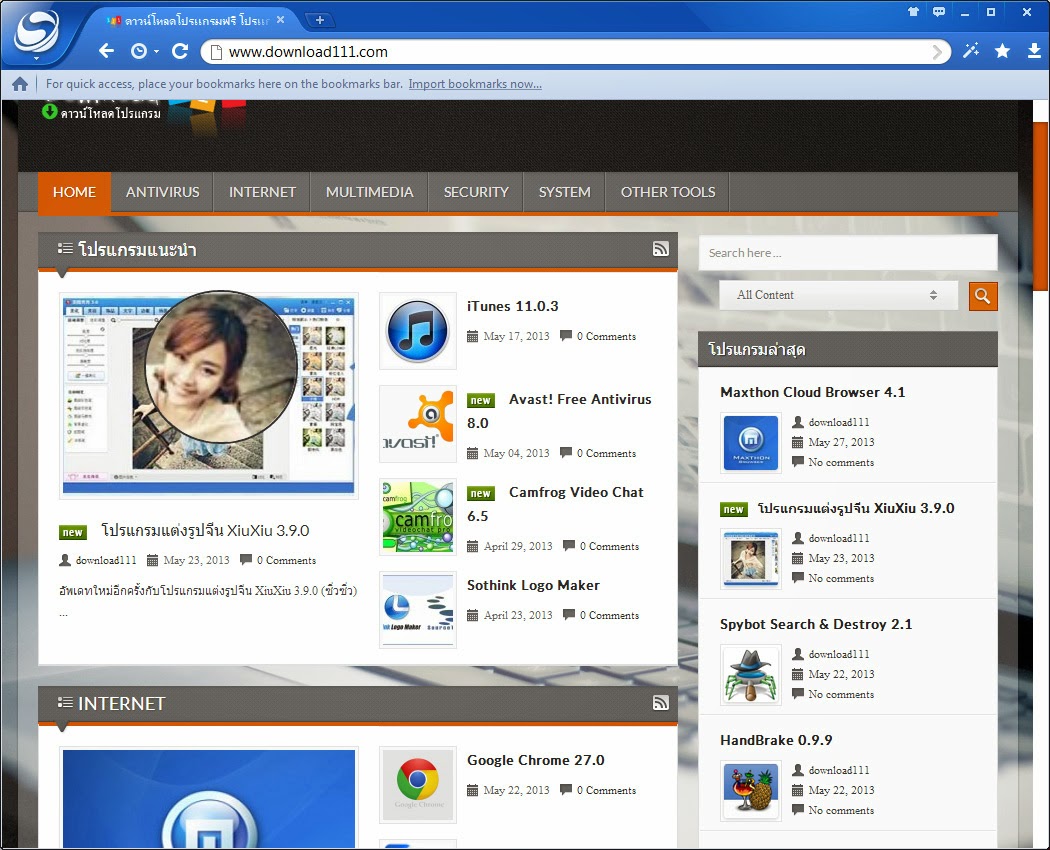
Task: Open favorites with the star icon
Action: (x=1002, y=51)
